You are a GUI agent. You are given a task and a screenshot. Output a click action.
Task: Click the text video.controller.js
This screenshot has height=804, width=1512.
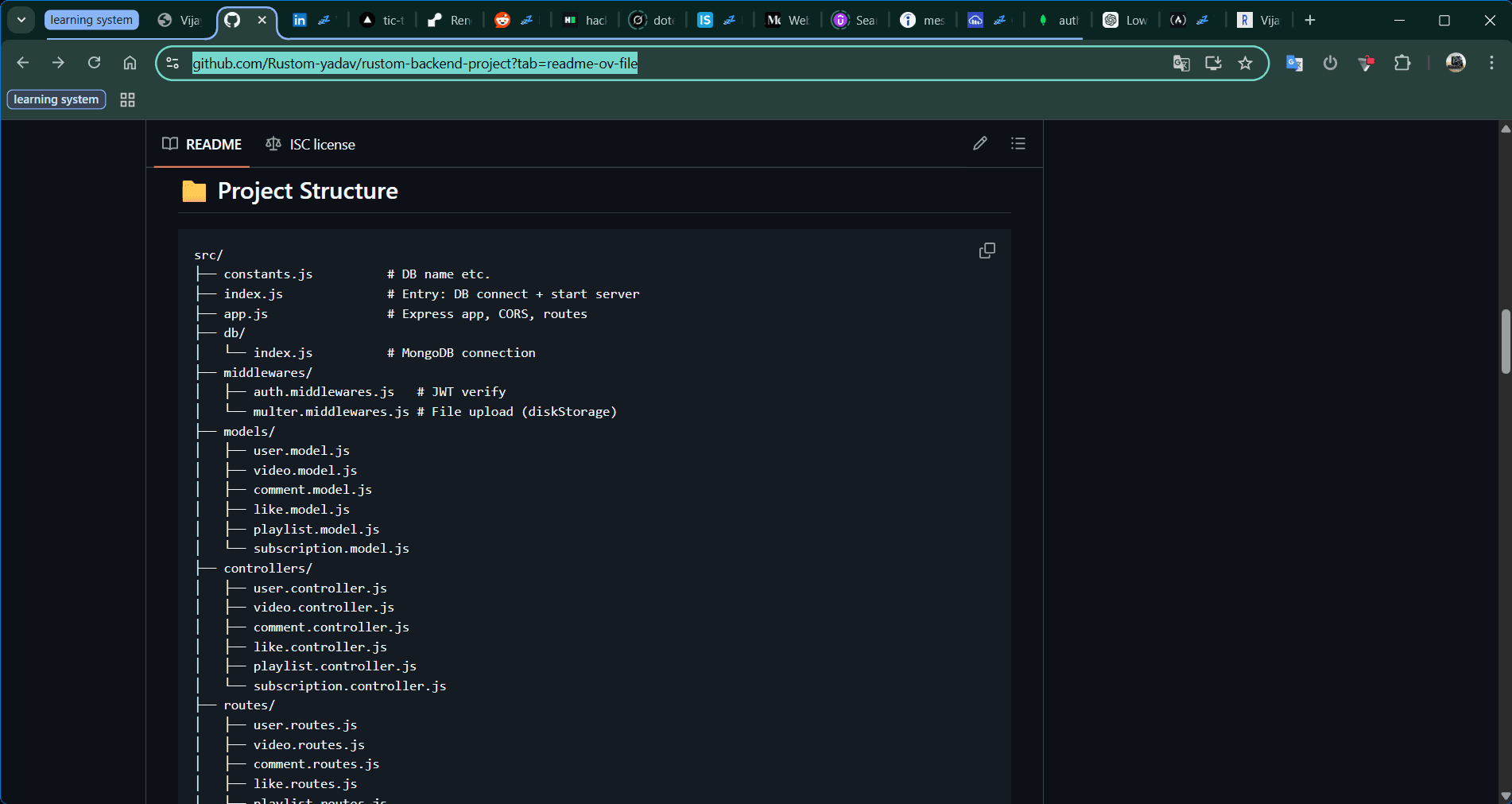(x=324, y=608)
